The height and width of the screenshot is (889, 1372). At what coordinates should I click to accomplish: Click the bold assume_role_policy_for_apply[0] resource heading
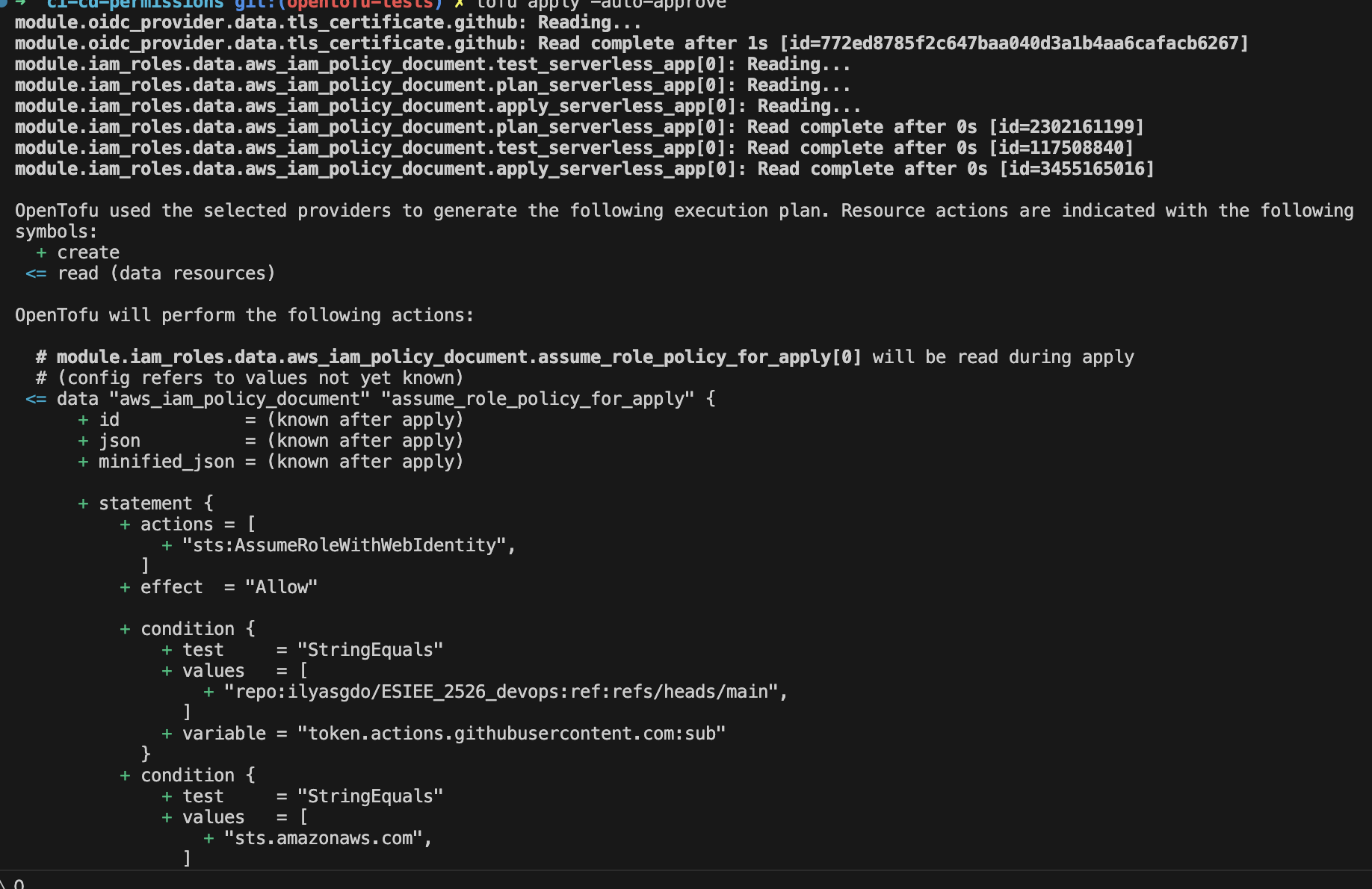tap(459, 358)
